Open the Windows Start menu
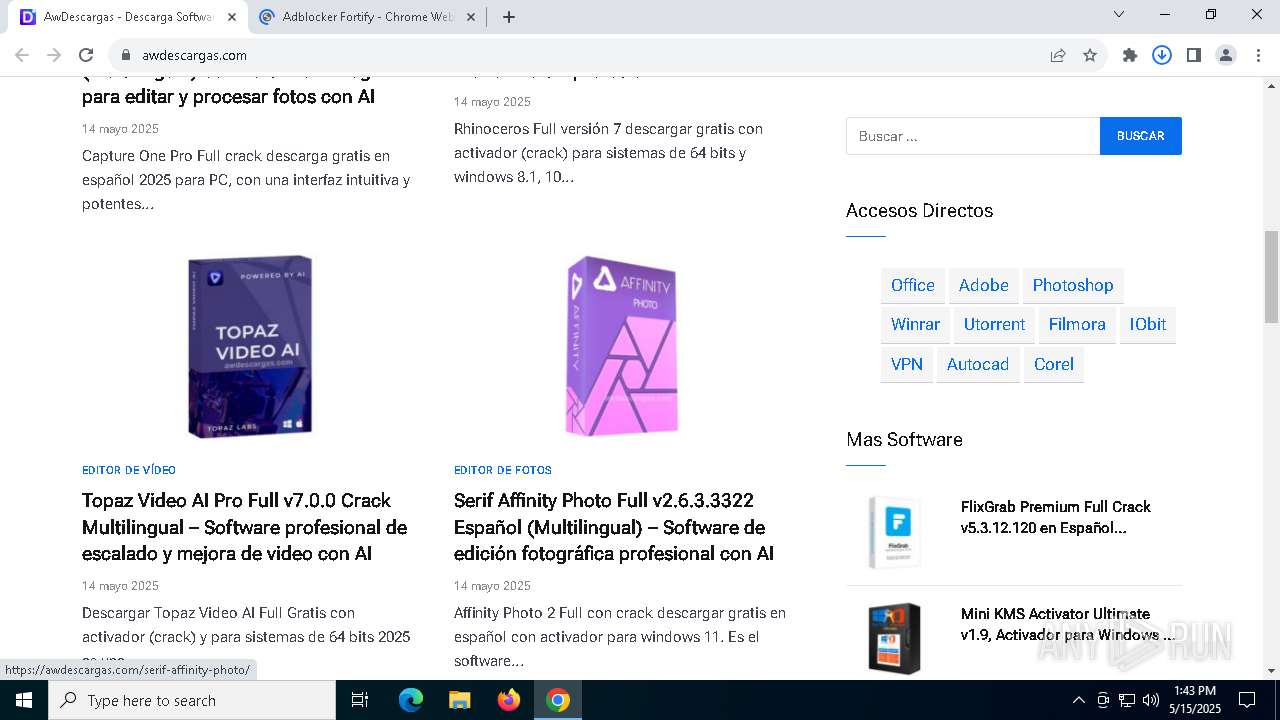 click(x=24, y=700)
